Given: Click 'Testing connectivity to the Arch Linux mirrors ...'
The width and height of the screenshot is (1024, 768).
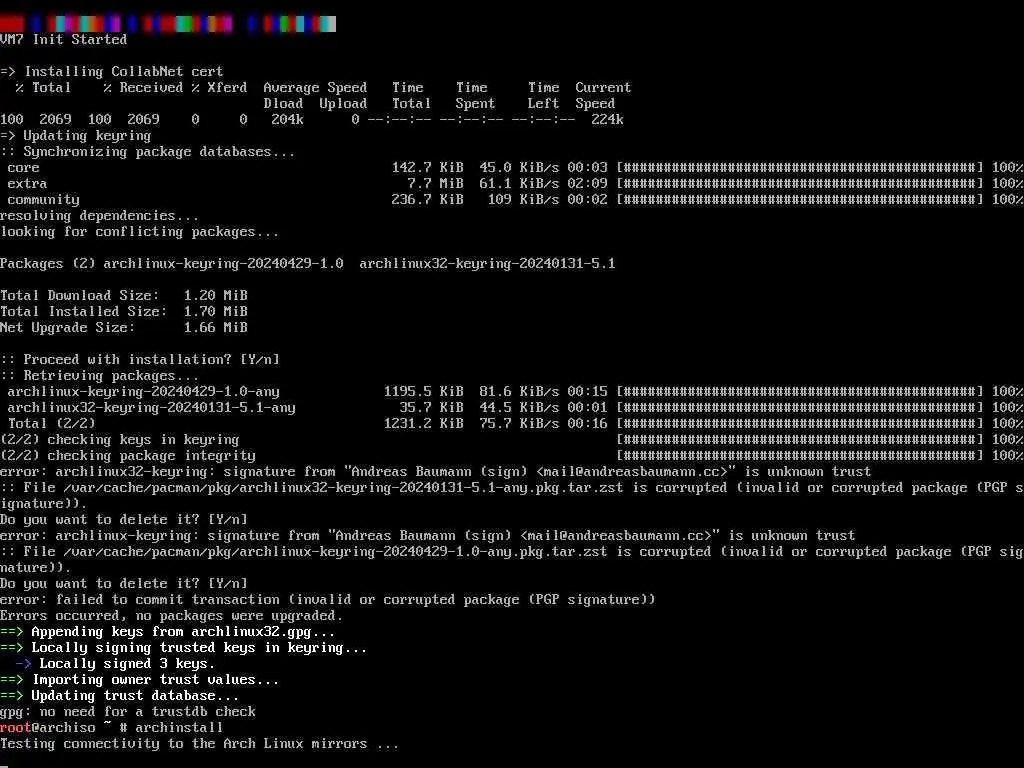Looking at the screenshot, I should [x=199, y=744].
